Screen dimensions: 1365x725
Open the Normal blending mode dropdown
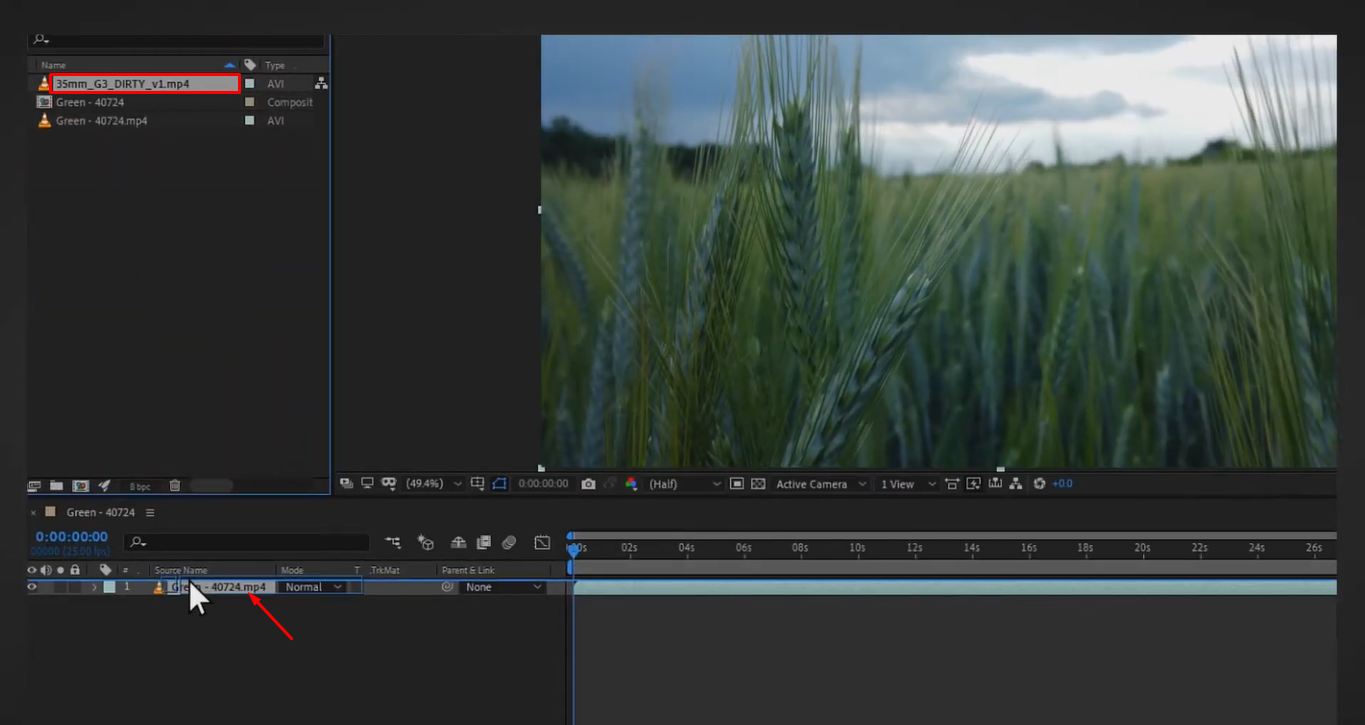[310, 587]
